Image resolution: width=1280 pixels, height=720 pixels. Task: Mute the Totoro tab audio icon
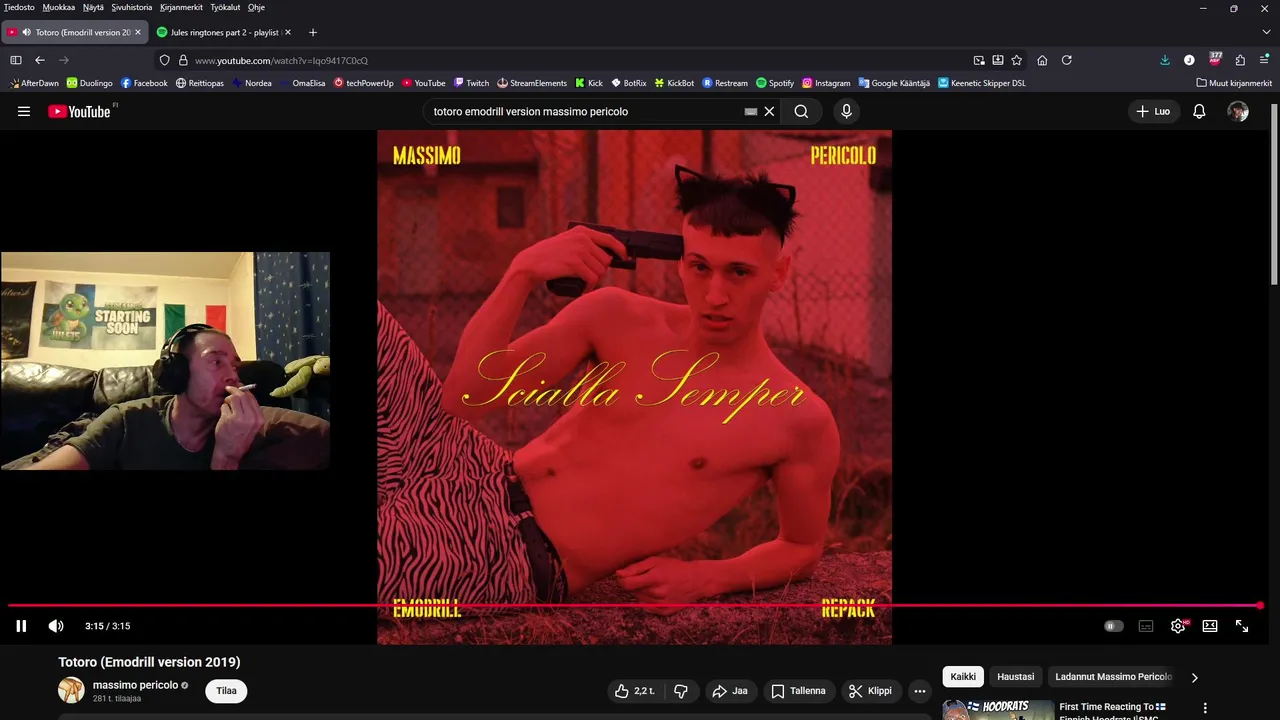click(26, 32)
